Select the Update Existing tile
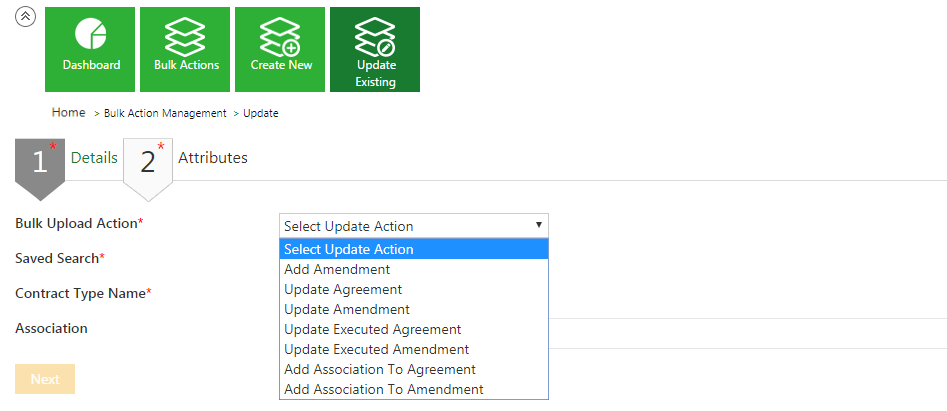 click(x=376, y=49)
